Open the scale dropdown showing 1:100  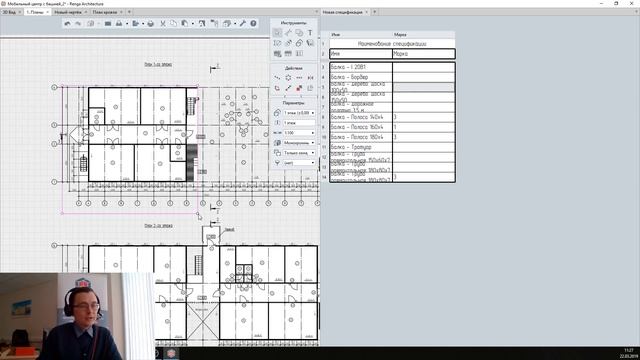299,133
